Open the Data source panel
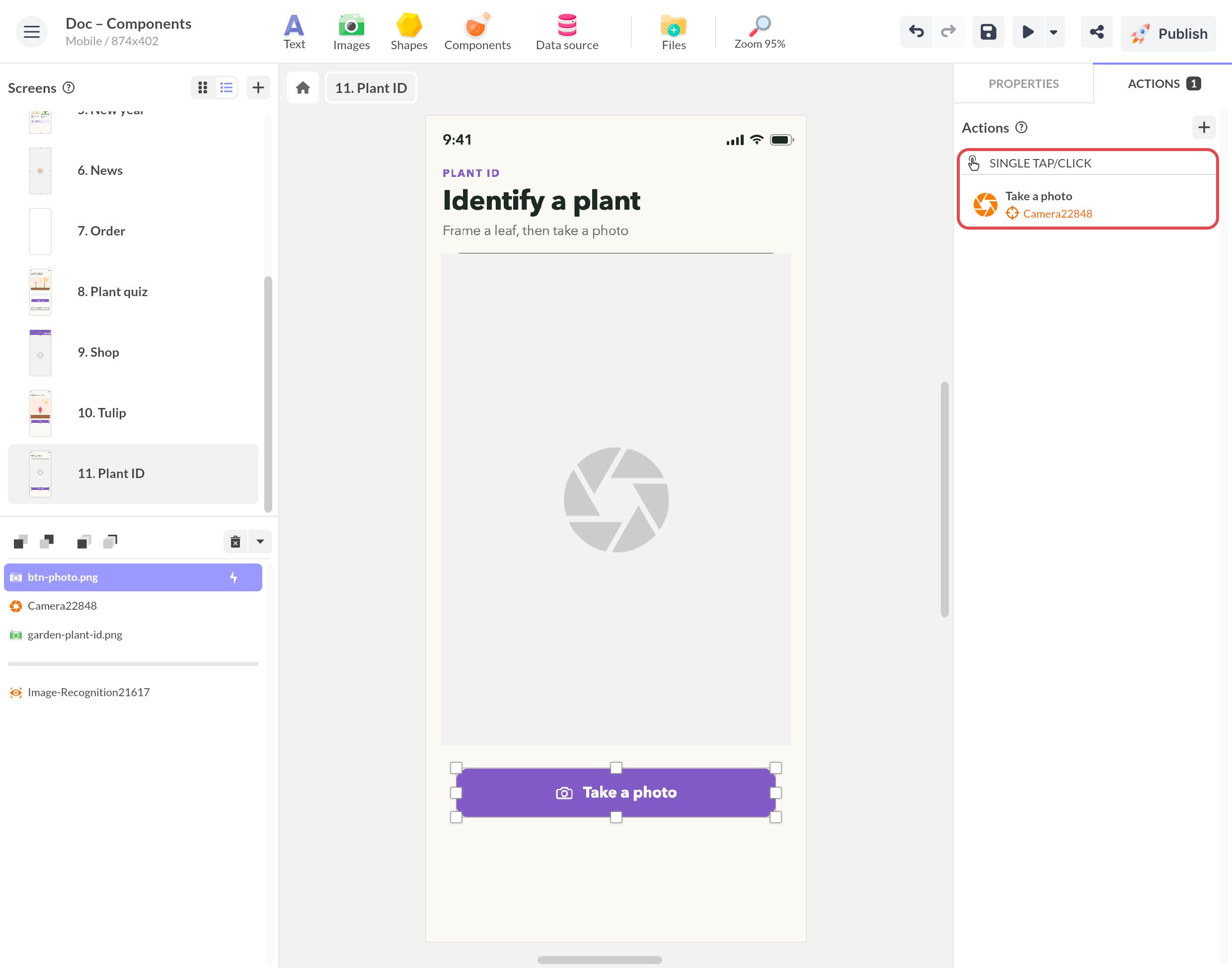Image resolution: width=1232 pixels, height=968 pixels. pos(567,32)
